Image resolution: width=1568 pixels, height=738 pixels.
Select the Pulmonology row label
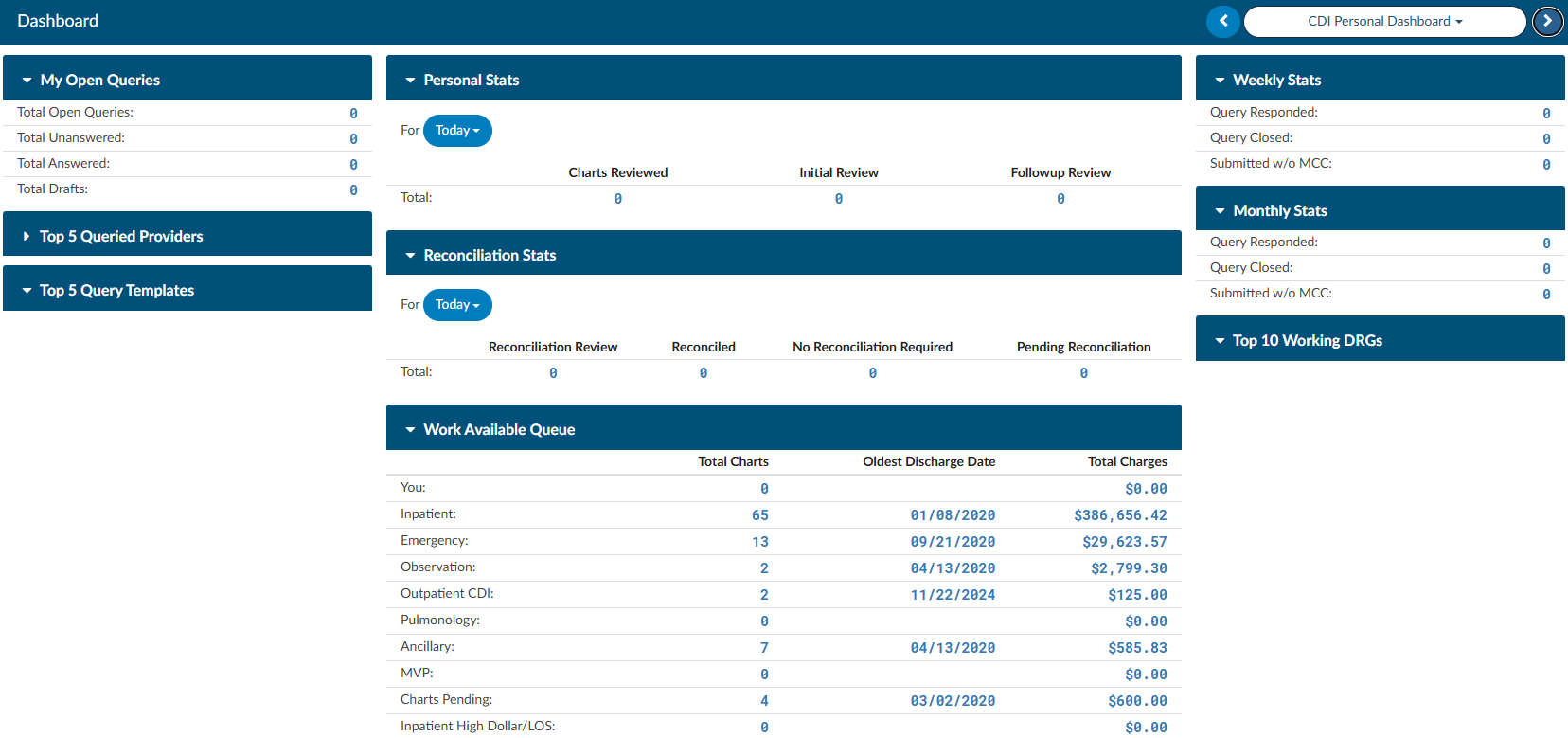[440, 620]
